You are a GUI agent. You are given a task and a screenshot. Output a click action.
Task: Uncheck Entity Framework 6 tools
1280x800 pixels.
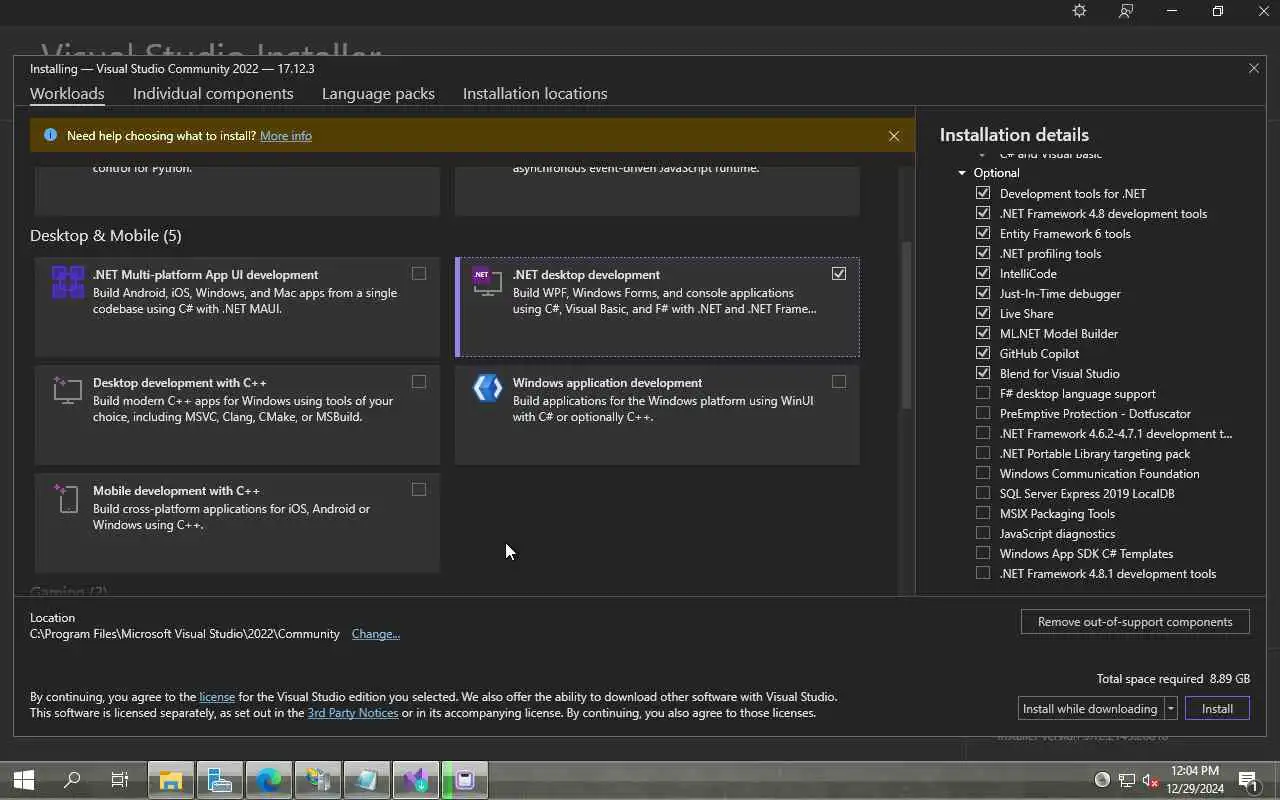[x=983, y=233]
